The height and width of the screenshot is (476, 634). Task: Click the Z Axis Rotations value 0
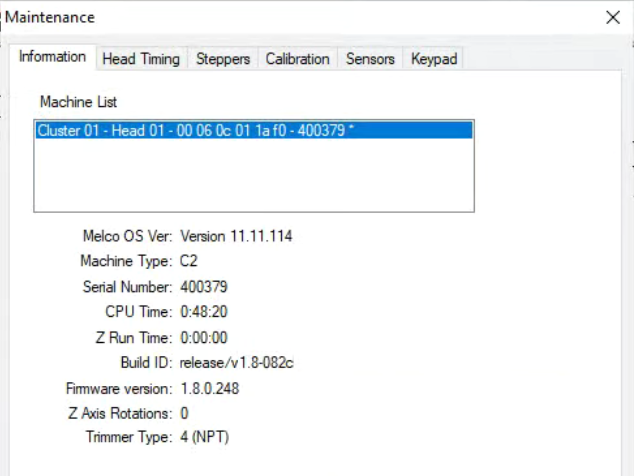tap(184, 413)
